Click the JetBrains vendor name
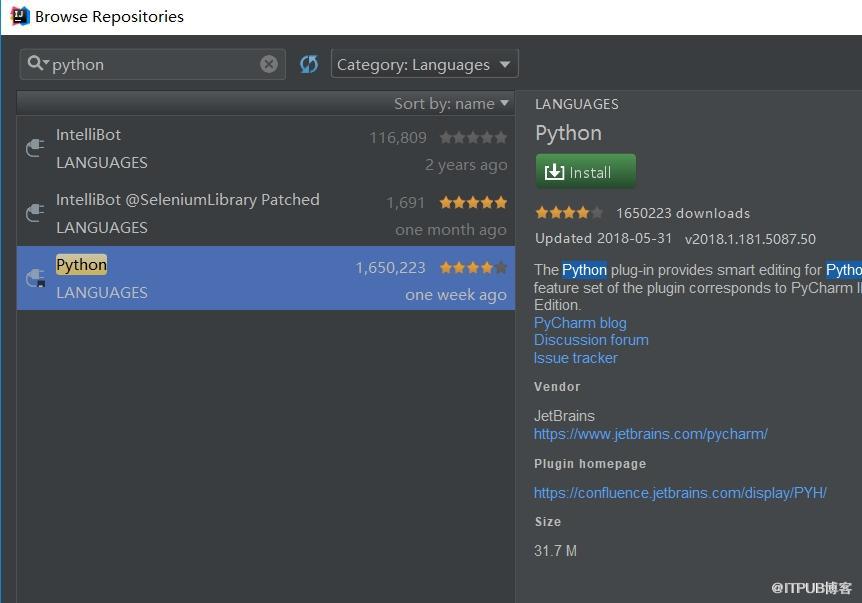Image resolution: width=862 pixels, height=603 pixels. 564,416
